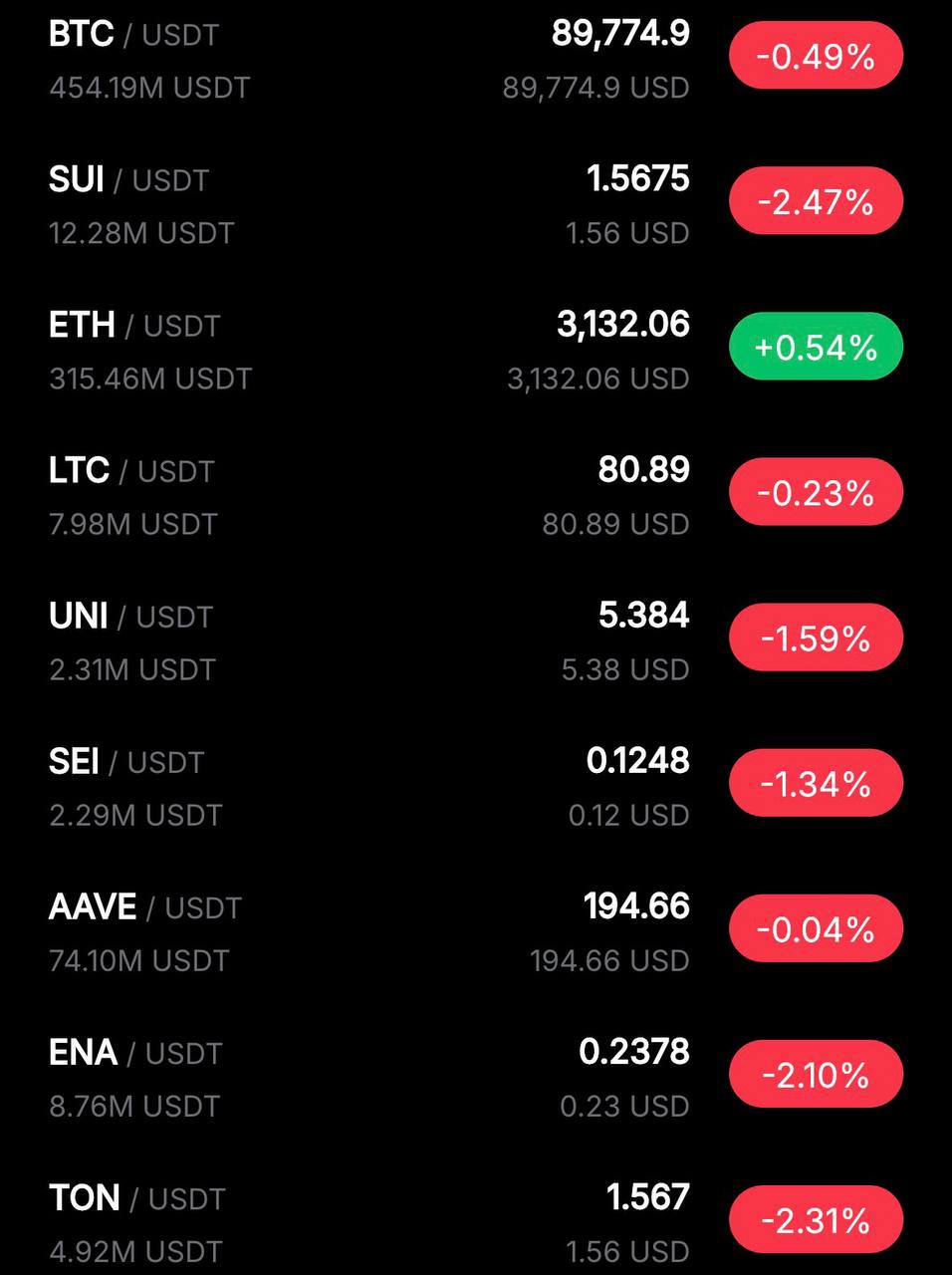
Task: Tap the AAVE -0.04% change badge
Action: tap(816, 928)
